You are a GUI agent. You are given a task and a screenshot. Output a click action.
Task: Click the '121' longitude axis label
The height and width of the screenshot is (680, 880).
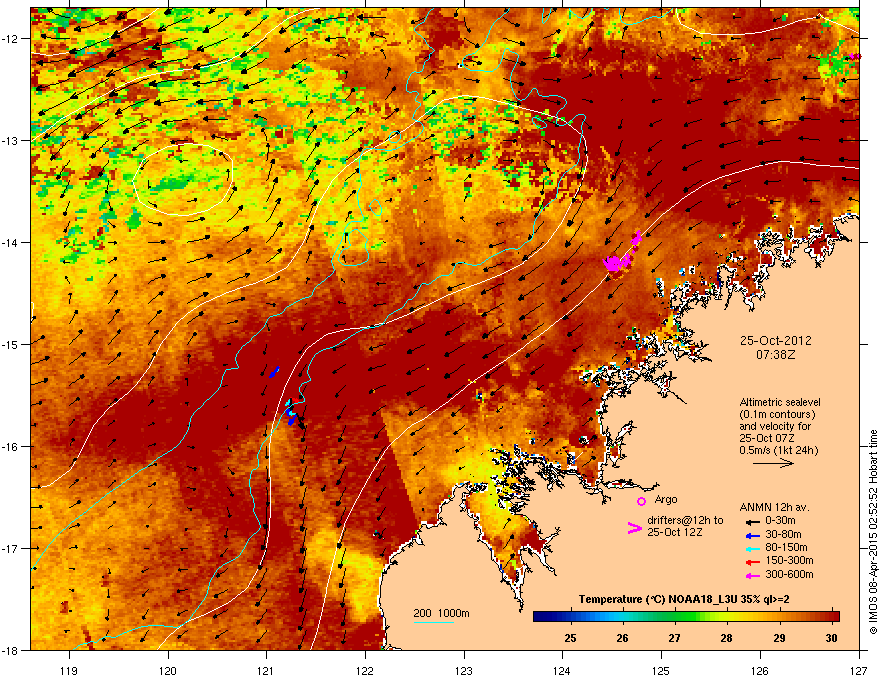click(266, 670)
